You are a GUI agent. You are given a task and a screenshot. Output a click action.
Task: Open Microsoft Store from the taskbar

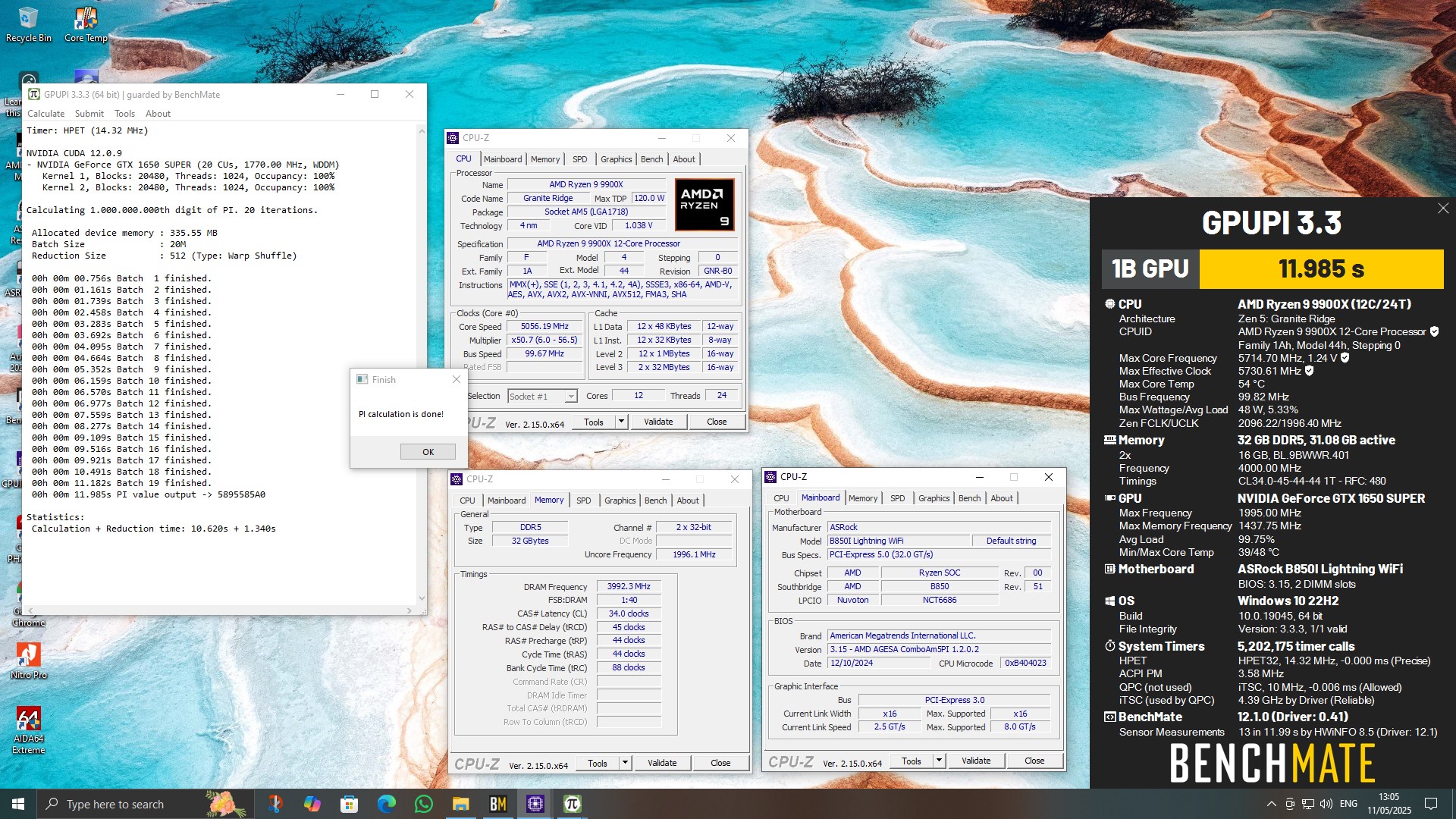coord(349,804)
